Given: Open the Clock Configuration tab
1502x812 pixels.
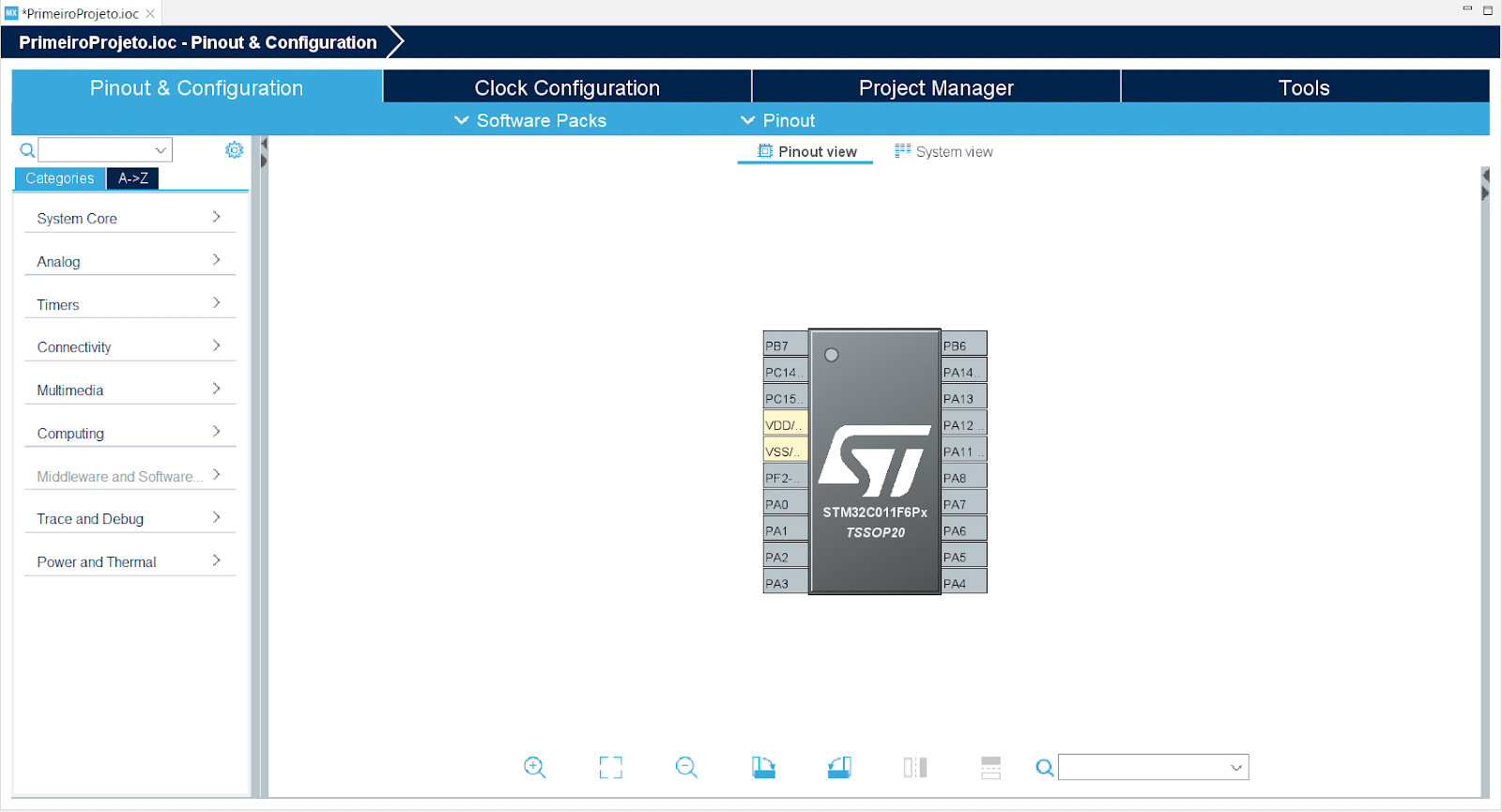Looking at the screenshot, I should [x=567, y=87].
